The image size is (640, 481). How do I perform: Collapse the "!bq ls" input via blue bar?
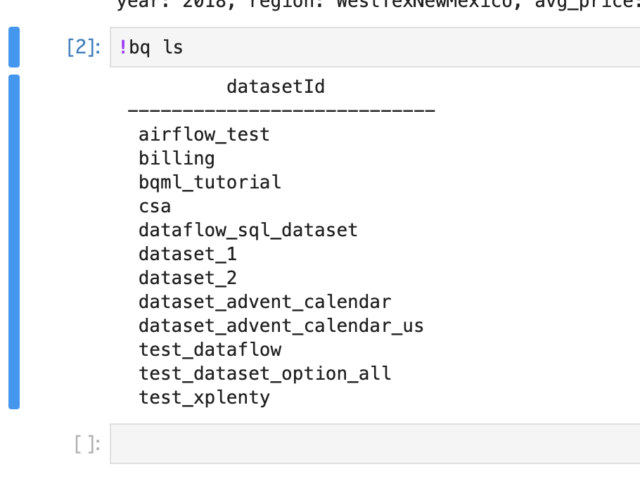14,47
